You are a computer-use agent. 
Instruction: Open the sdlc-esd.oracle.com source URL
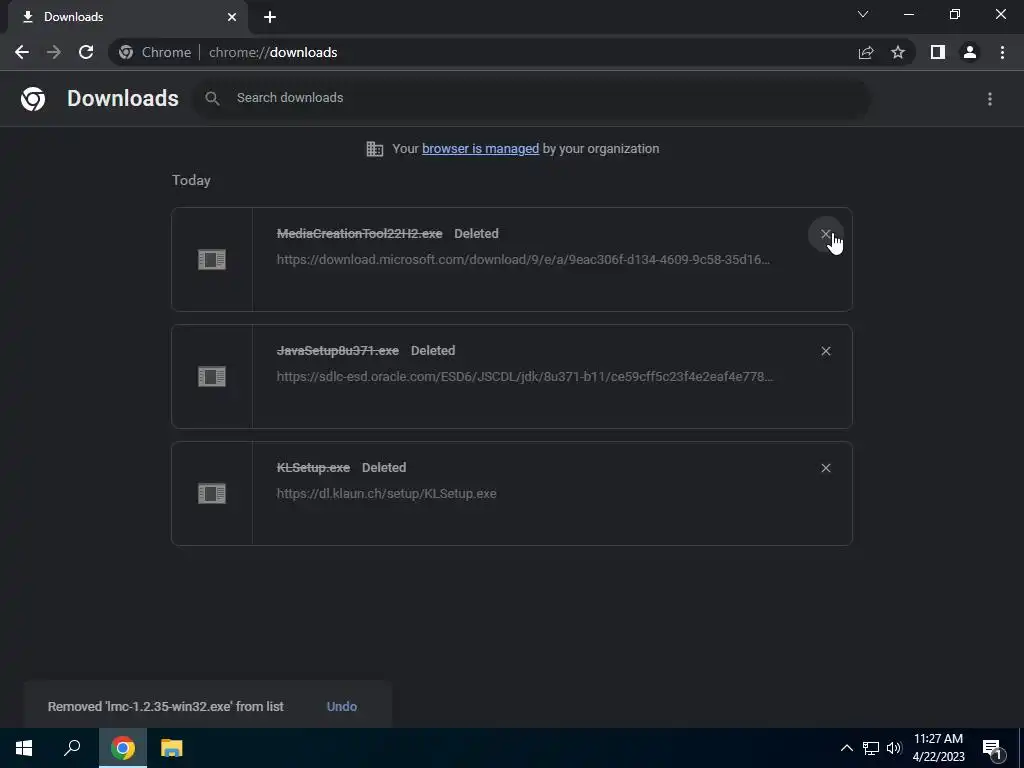(525, 376)
